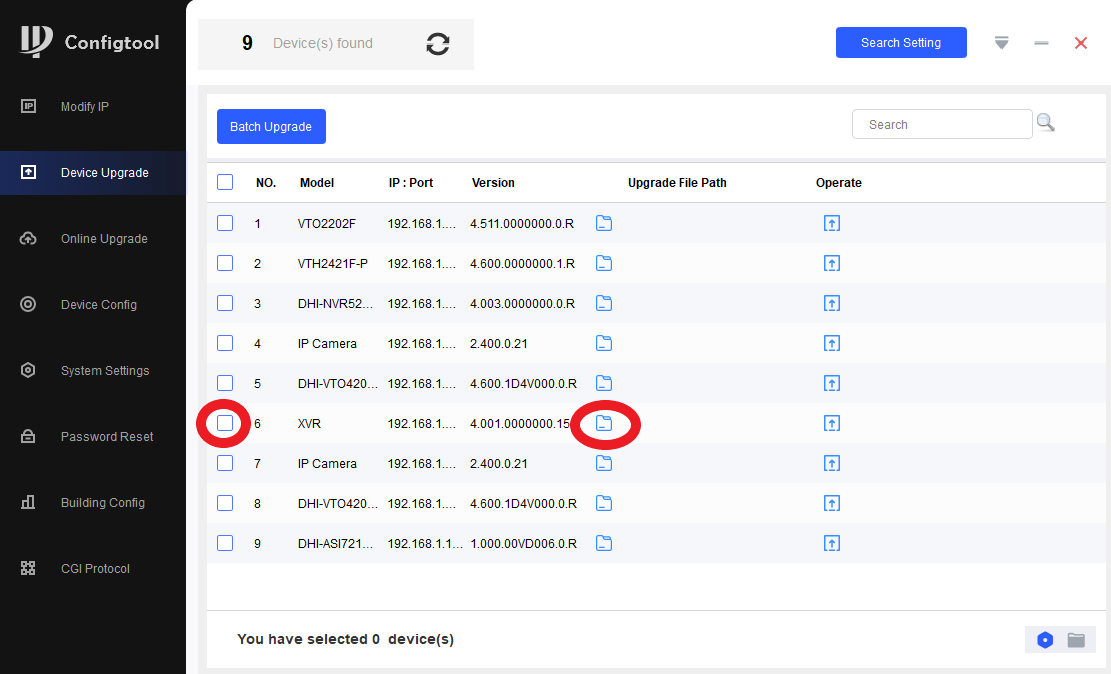
Task: Focus the Search input field
Action: tap(942, 124)
